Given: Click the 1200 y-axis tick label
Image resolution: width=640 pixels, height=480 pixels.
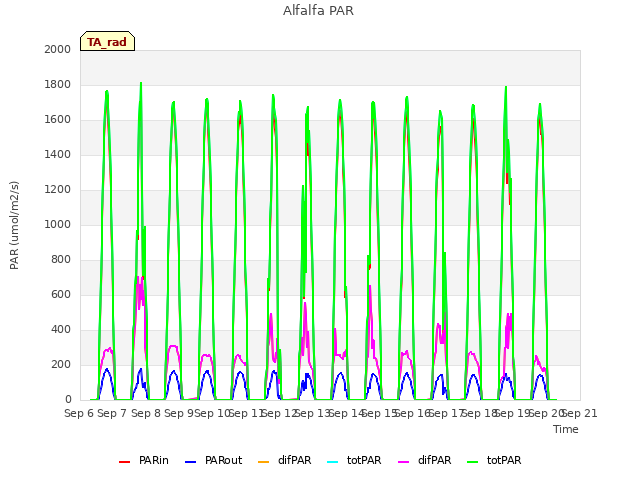Looking at the screenshot, I should coord(58,189).
